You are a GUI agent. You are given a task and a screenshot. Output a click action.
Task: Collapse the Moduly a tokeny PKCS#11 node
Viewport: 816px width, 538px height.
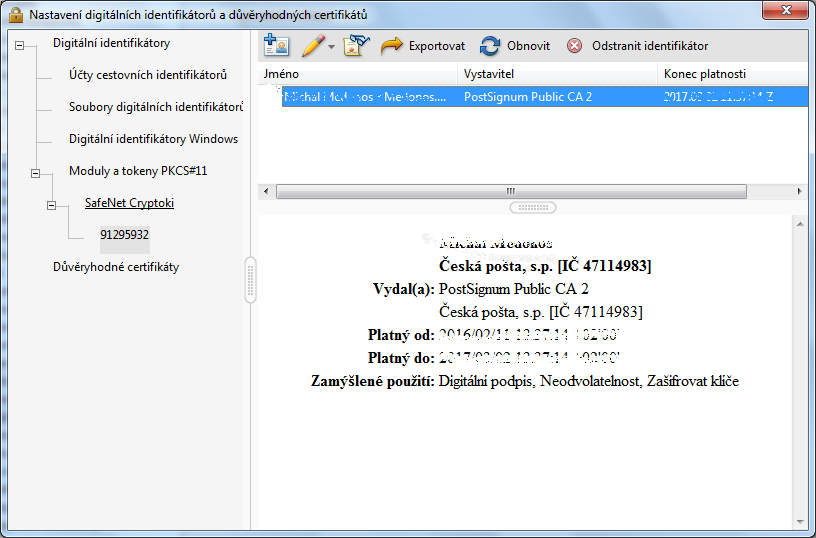[35, 173]
